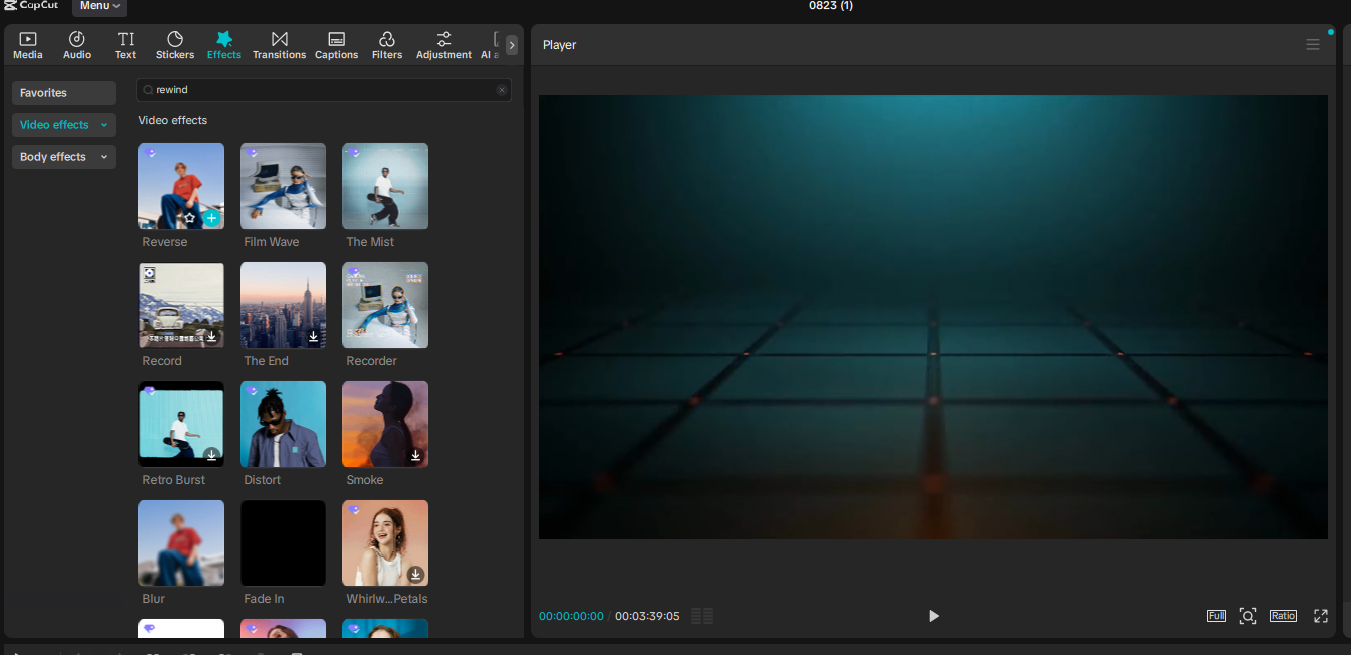This screenshot has width=1351, height=655.
Task: Select the Film Wave effect thumbnail
Action: pyautogui.click(x=283, y=186)
